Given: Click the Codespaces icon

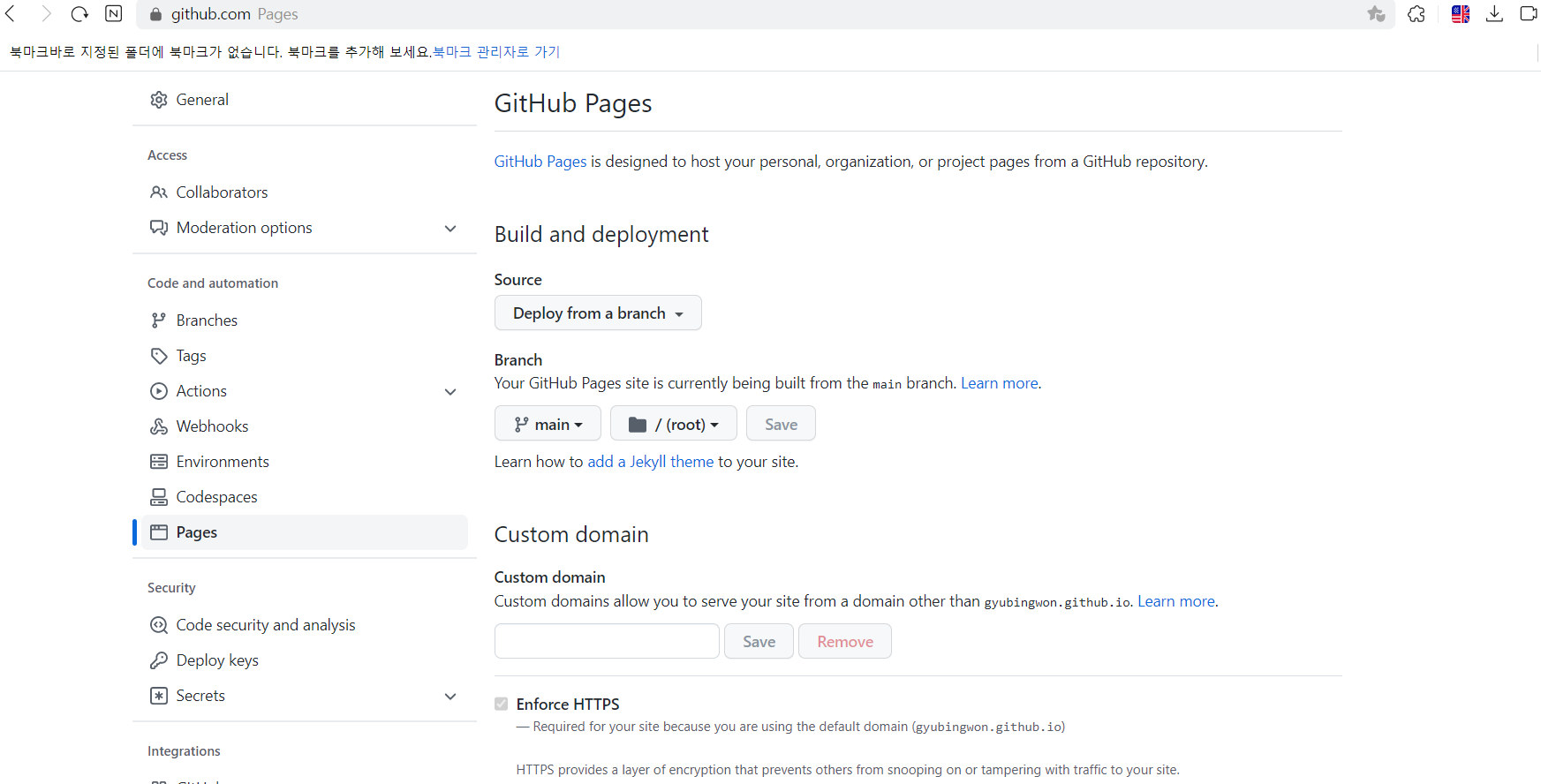Looking at the screenshot, I should (159, 497).
